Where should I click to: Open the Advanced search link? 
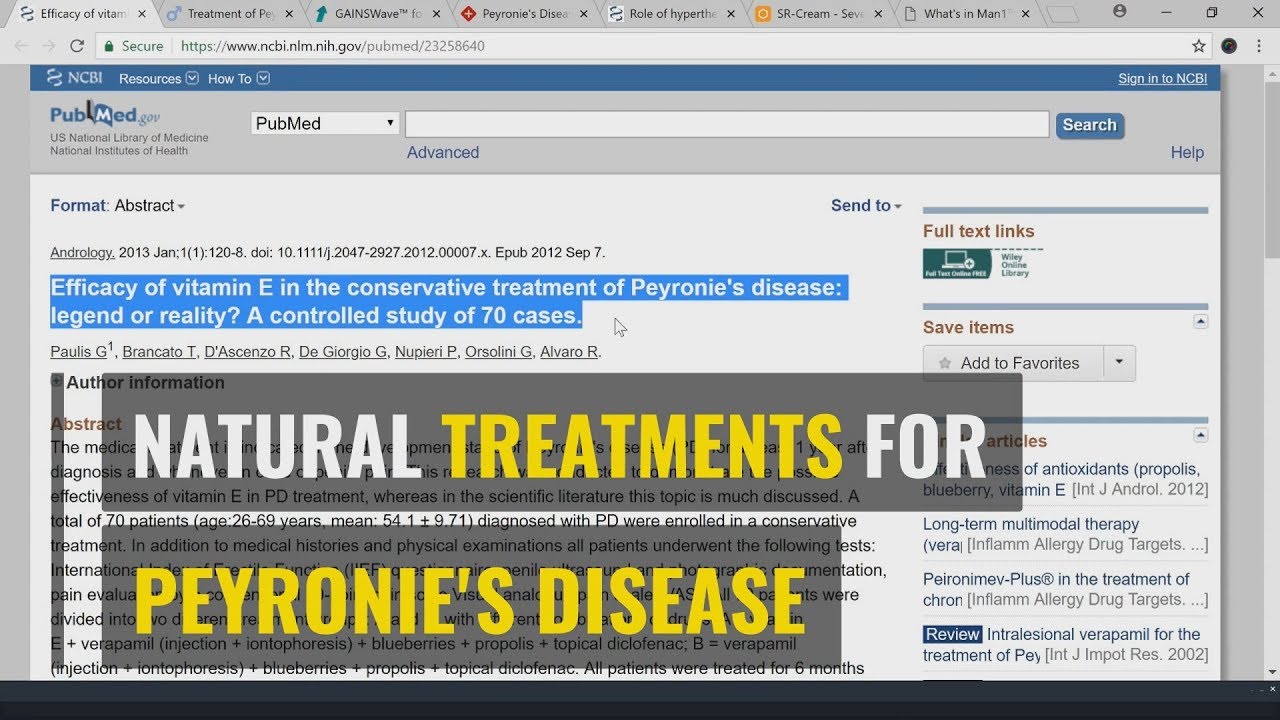click(x=443, y=152)
